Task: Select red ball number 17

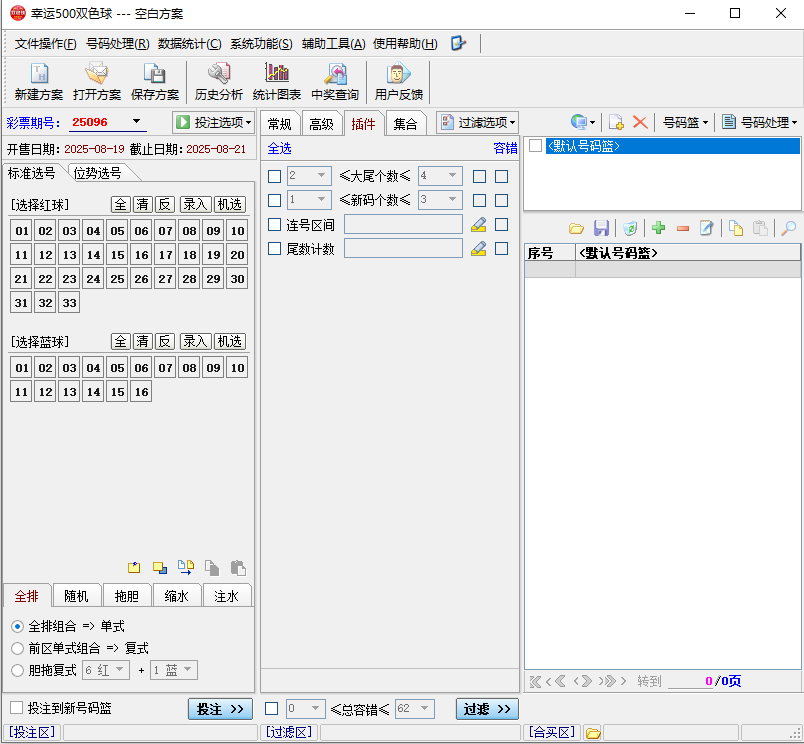Action: 165,255
